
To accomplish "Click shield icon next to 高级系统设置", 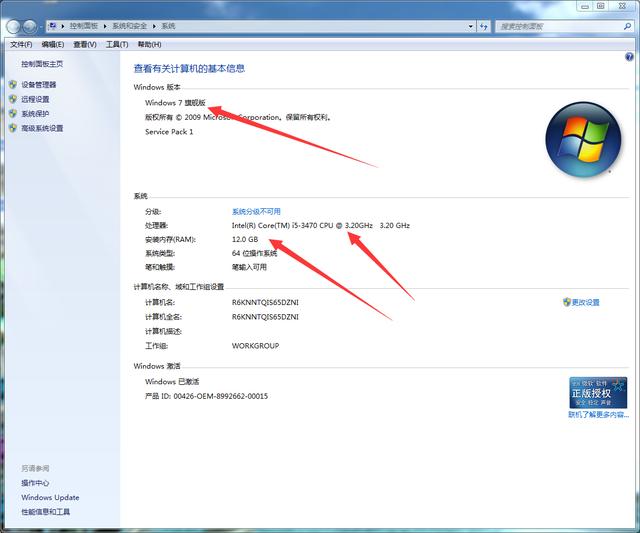I will point(13,128).
